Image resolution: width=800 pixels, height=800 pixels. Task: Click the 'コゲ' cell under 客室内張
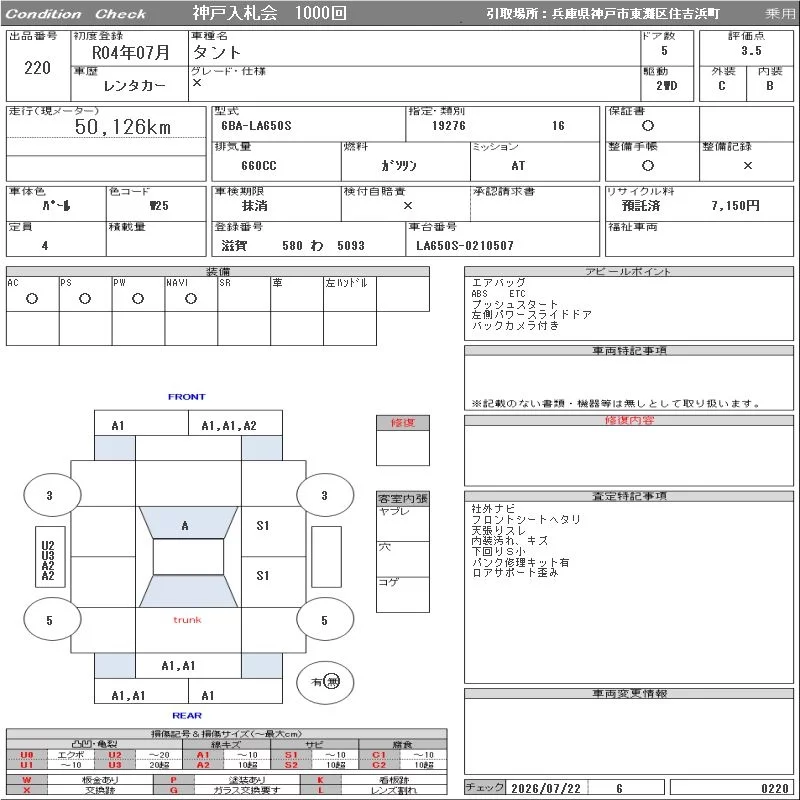[x=403, y=594]
